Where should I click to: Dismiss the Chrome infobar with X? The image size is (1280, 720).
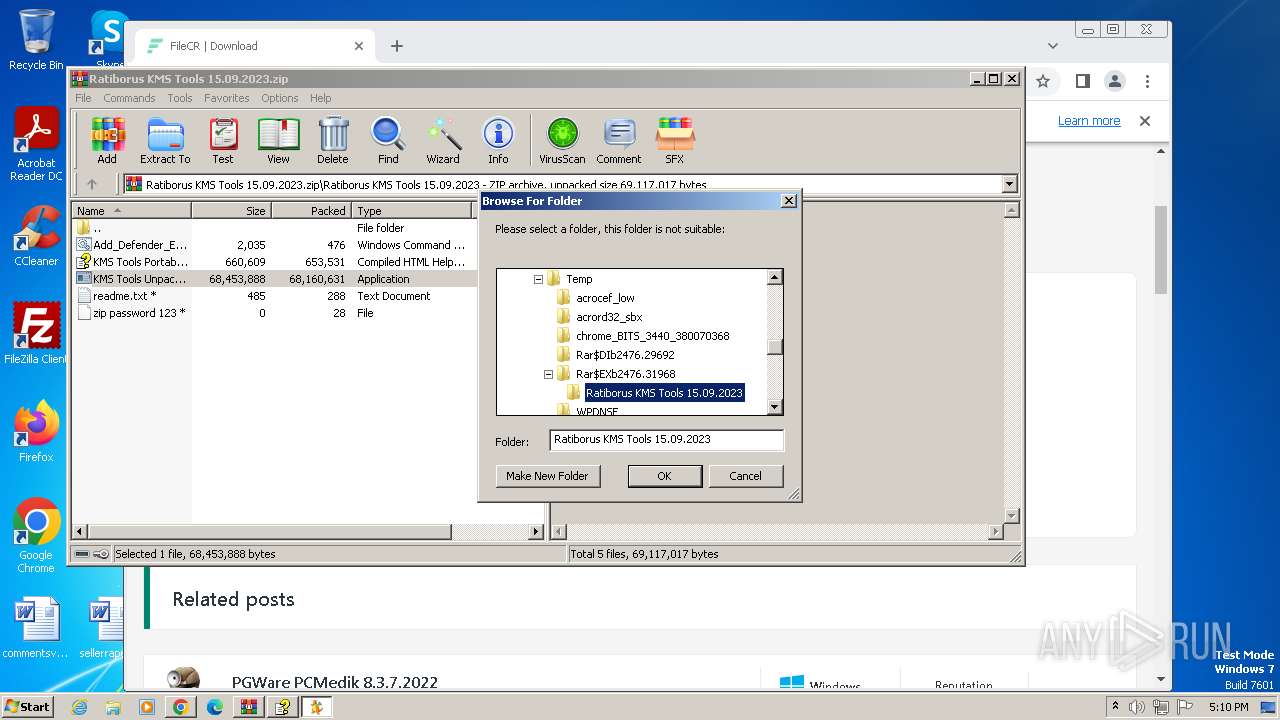[x=1145, y=121]
